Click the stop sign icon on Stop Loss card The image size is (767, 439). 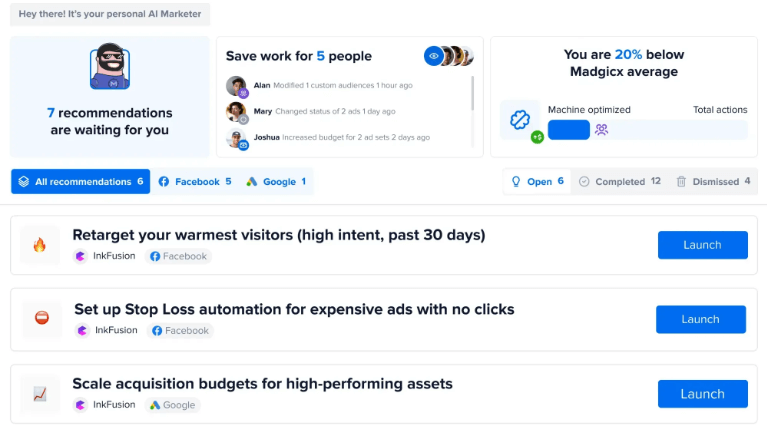point(42,318)
